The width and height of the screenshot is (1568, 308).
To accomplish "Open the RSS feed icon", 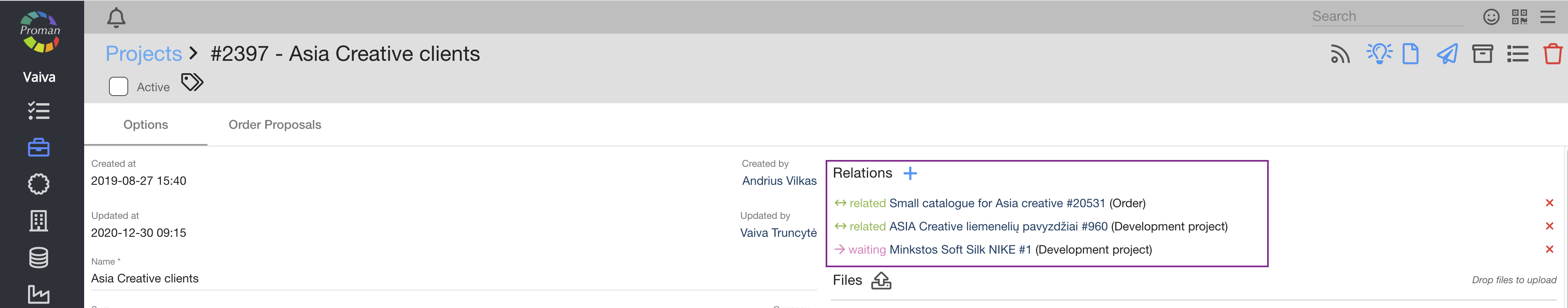I will click(x=1340, y=54).
